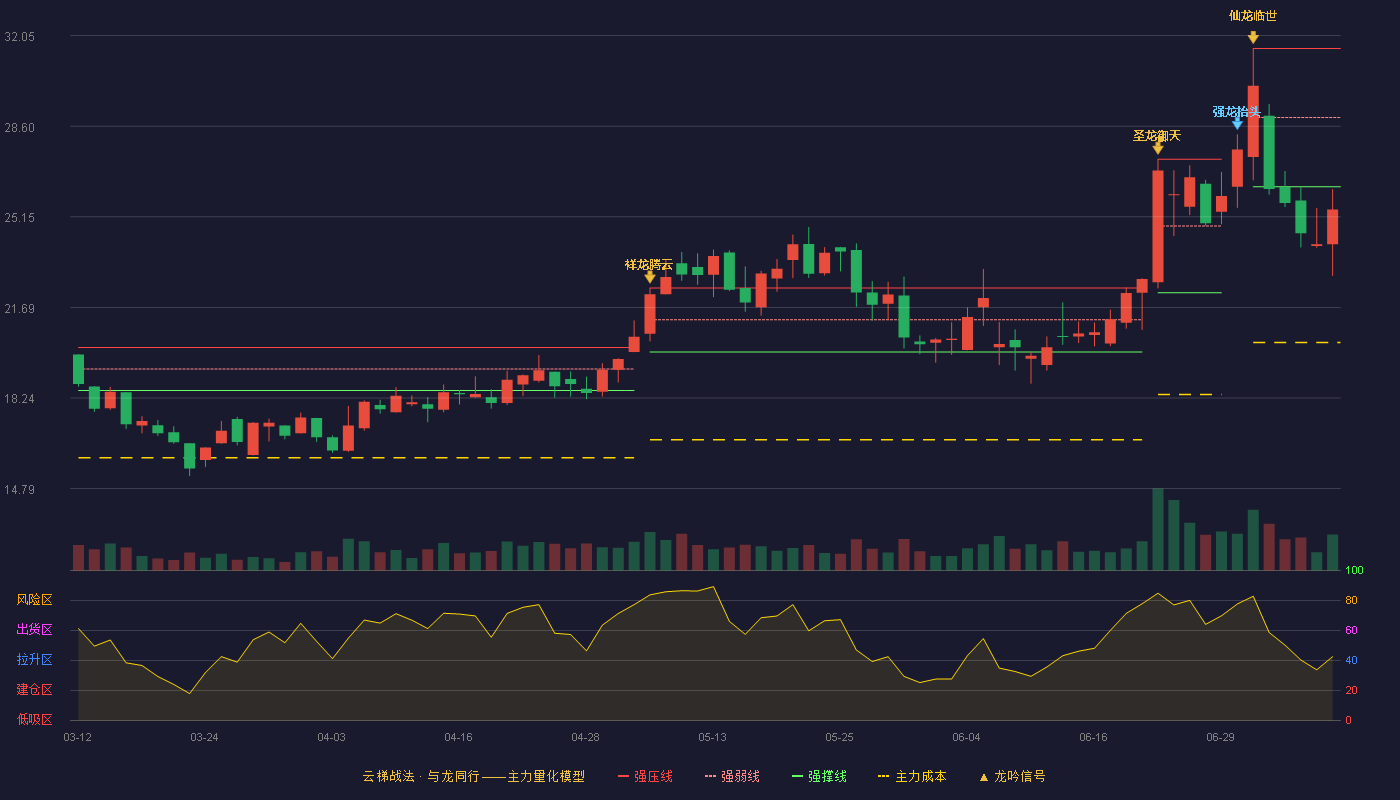The height and width of the screenshot is (800, 1400).
Task: Click the tallest volume bar
Action: 1158,529
